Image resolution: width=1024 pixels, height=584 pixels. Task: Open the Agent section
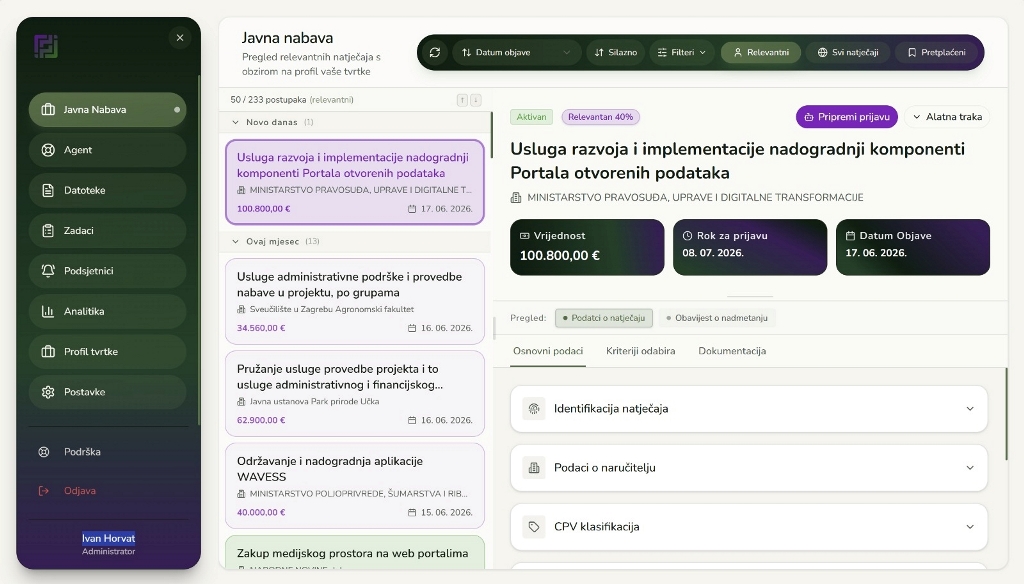108,150
